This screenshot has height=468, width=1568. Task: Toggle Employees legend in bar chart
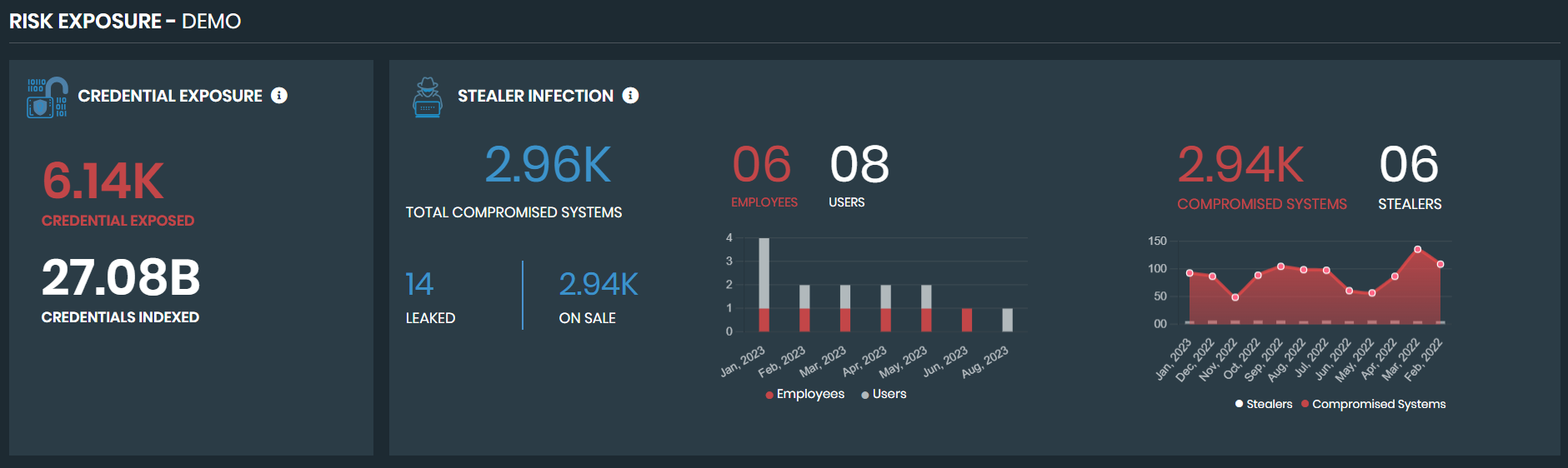click(804, 394)
